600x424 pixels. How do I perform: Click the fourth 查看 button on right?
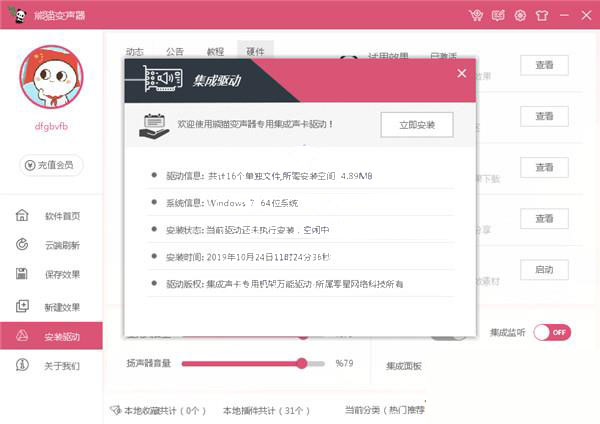pos(544,219)
